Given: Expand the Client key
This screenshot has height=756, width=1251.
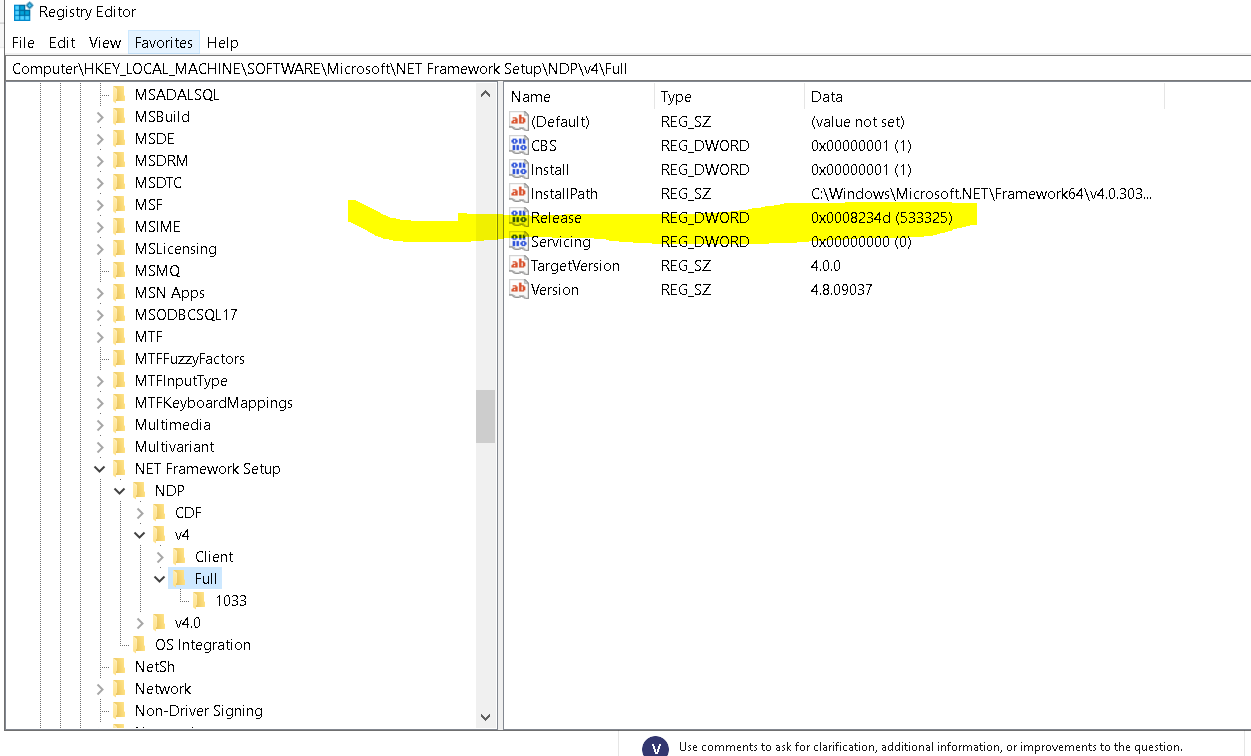Looking at the screenshot, I should (x=160, y=556).
